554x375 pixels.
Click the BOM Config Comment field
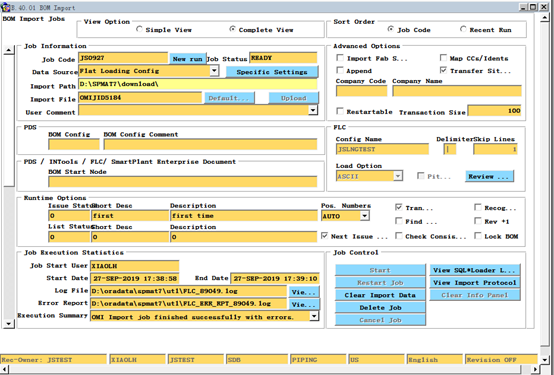(210, 144)
